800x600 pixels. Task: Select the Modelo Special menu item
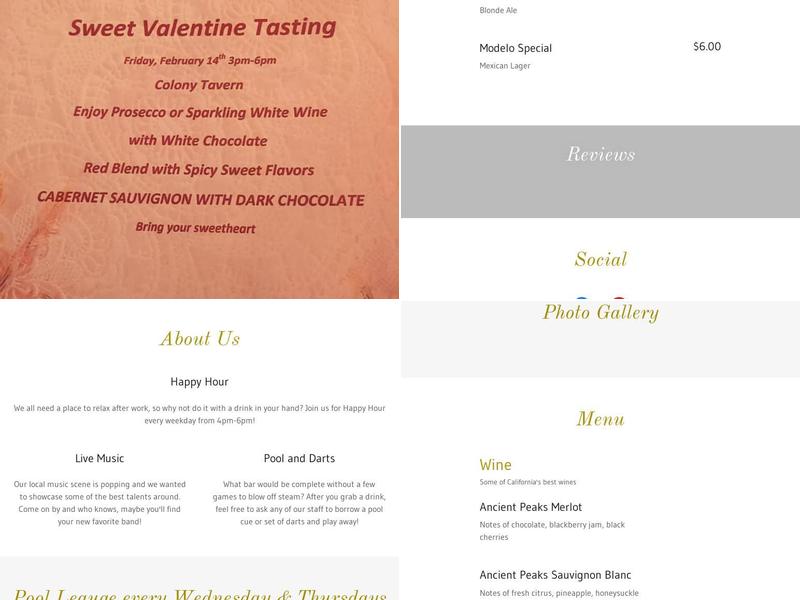point(515,48)
